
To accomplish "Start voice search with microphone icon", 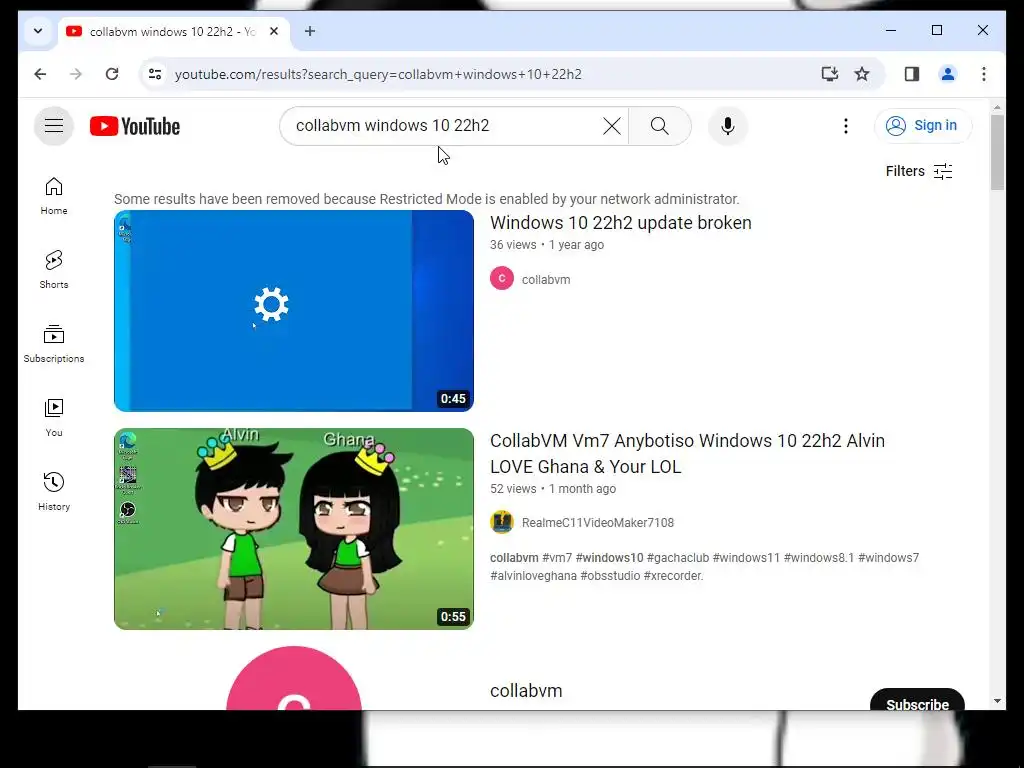I will tap(728, 125).
